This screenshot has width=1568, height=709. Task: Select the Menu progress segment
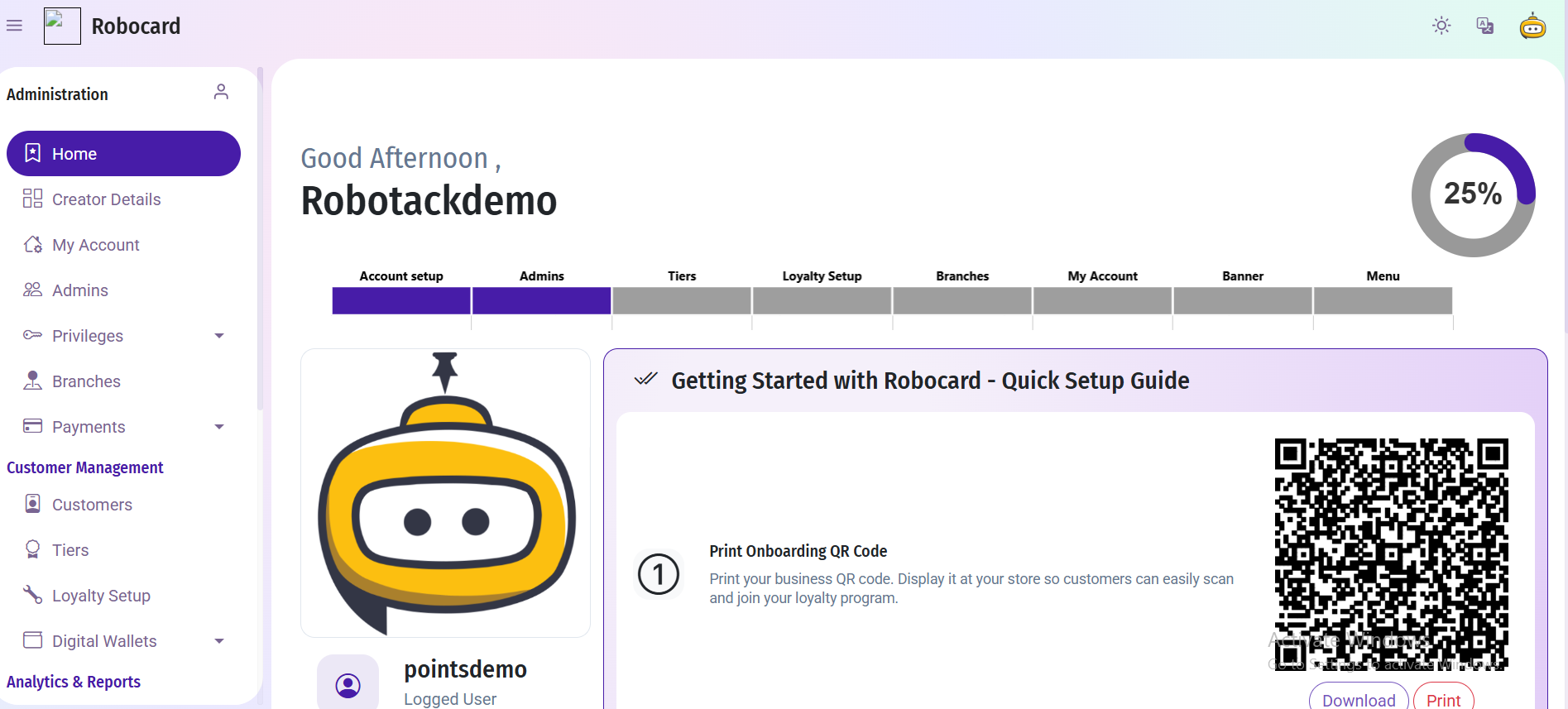[1383, 300]
